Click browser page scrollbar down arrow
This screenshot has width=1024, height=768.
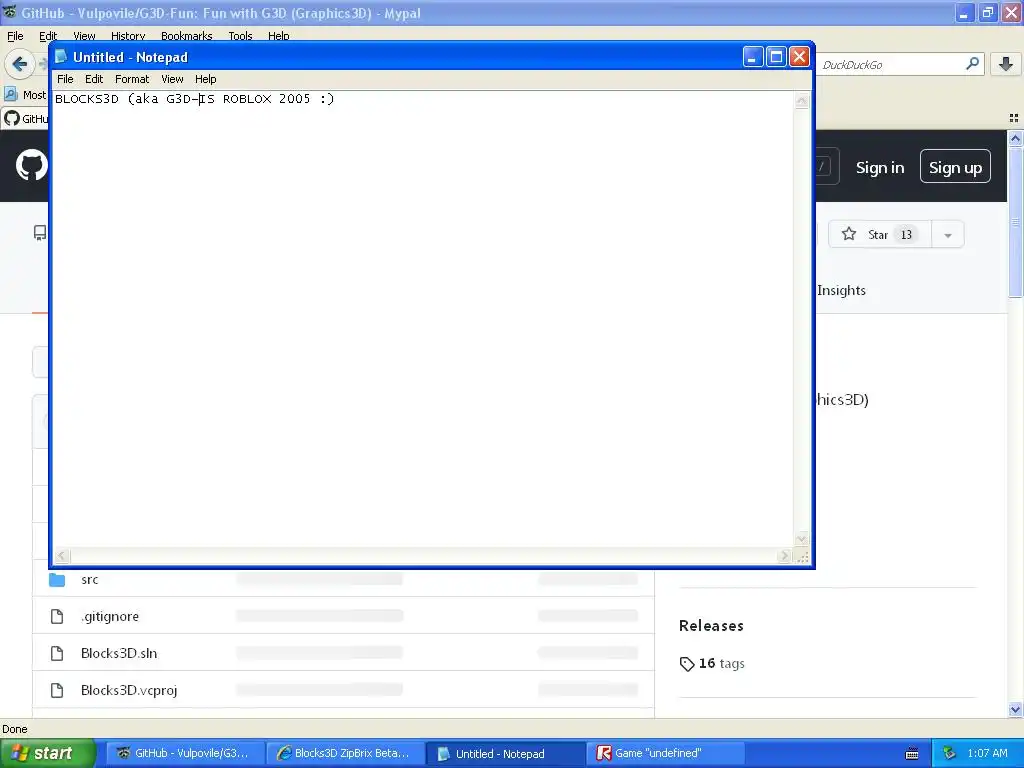1015,710
